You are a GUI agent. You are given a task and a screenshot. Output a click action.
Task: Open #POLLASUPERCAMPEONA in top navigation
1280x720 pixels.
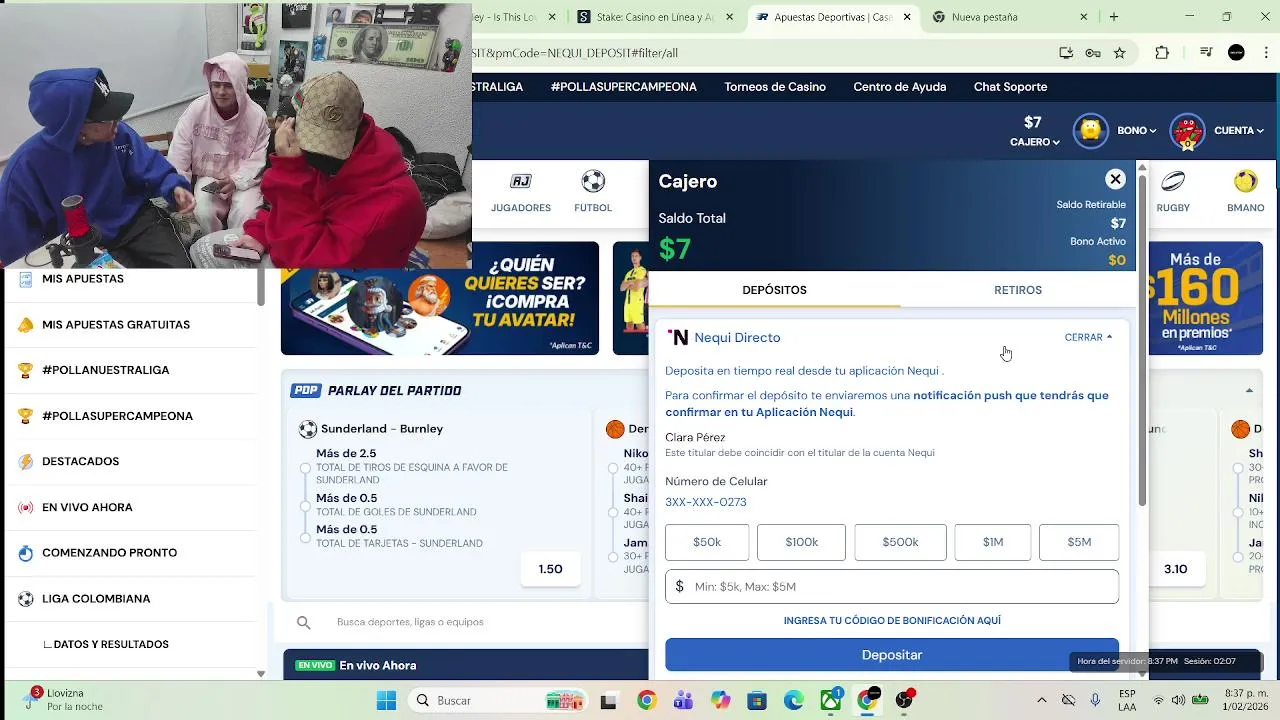click(624, 87)
